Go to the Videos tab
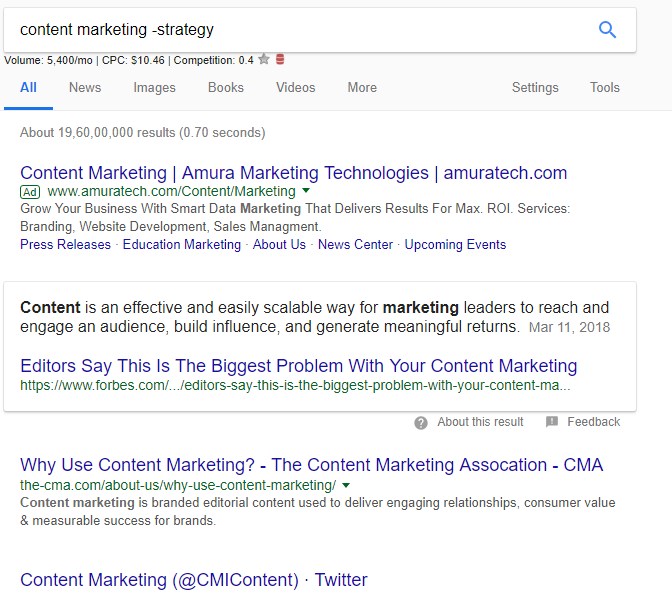672x594 pixels. [x=296, y=87]
